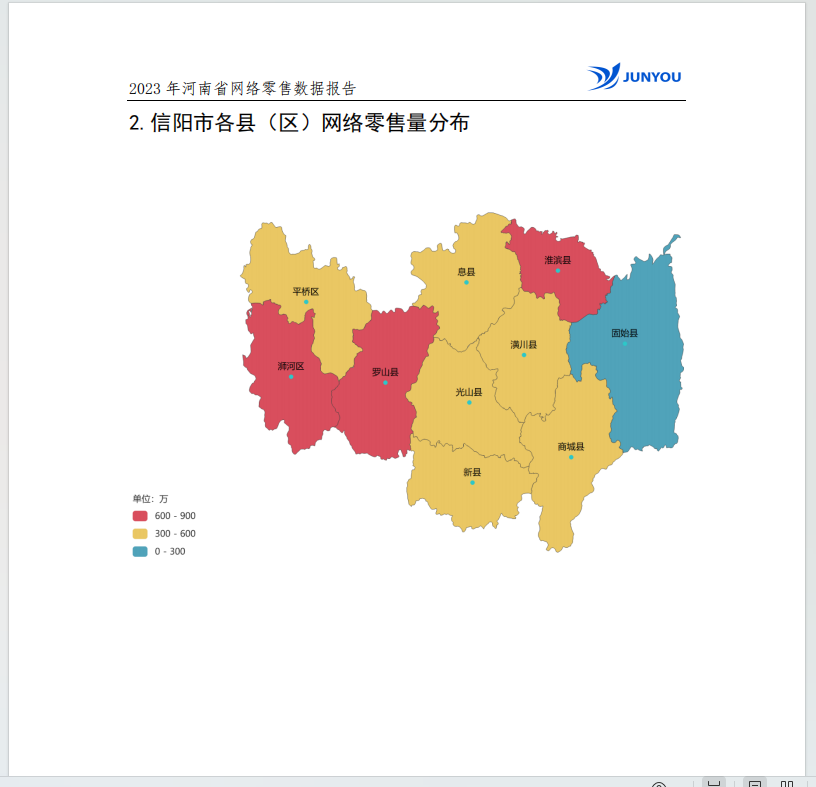Click the heading 2. 信阳市各县（区）网络零售量分布
Screen dimensions: 816x787
(299, 123)
